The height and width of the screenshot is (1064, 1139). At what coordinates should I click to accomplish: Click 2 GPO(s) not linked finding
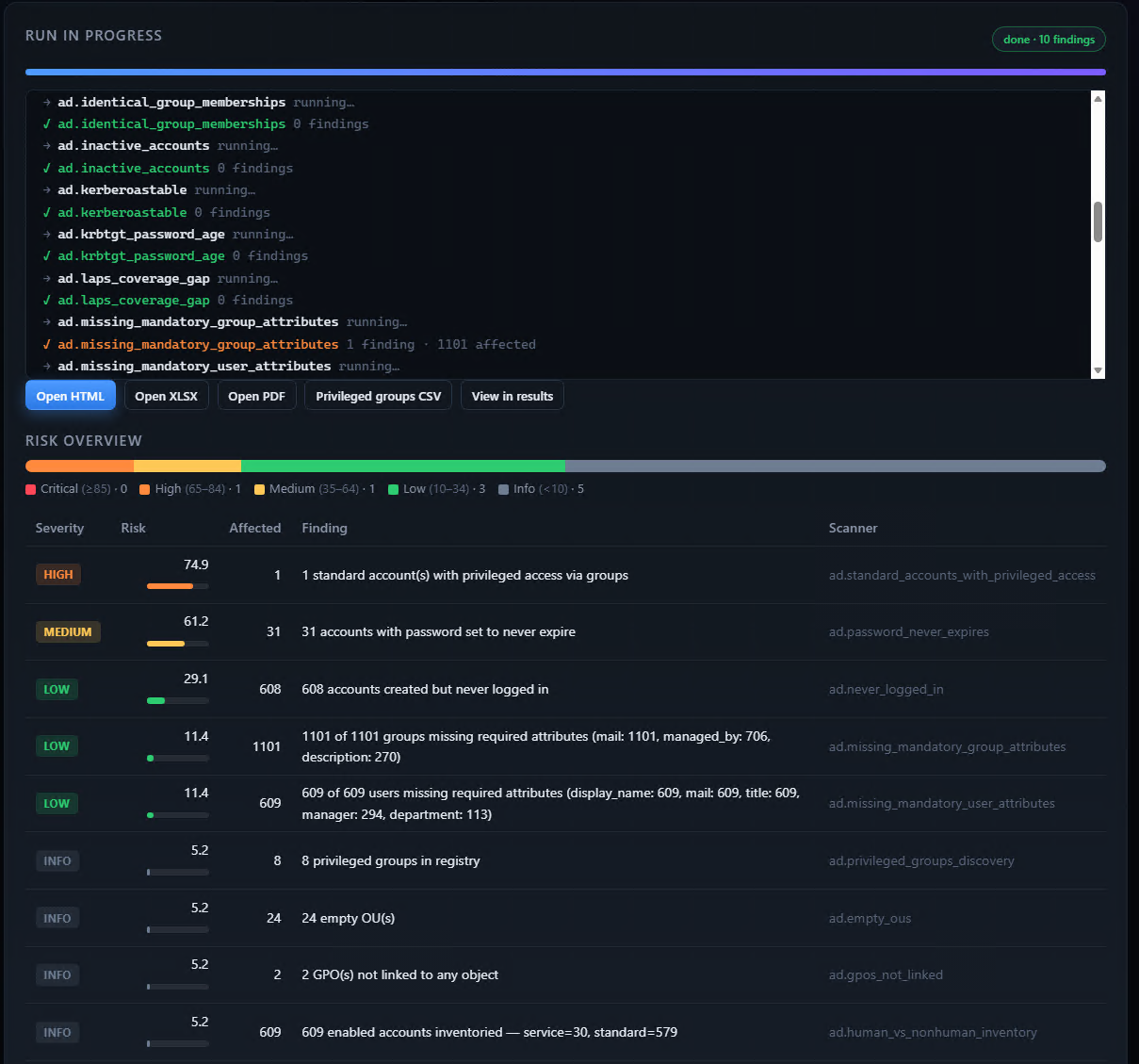tap(399, 975)
